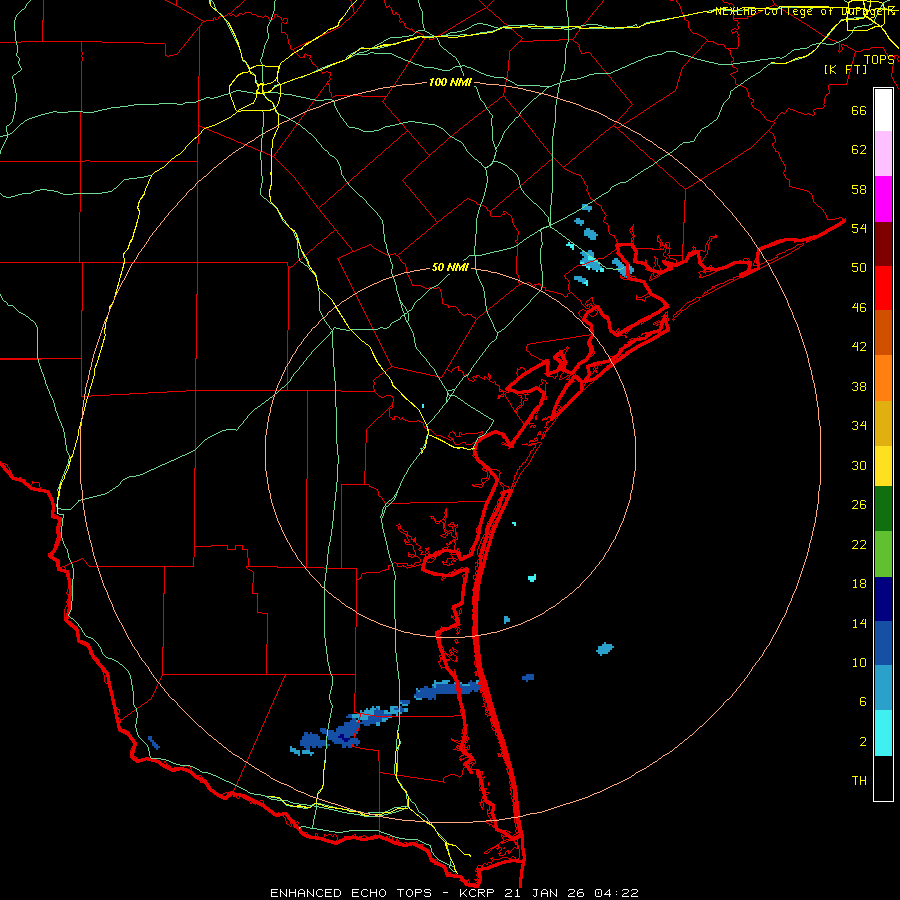This screenshot has height=900, width=900.
Task: Click the legend value "46"
Action: click(x=859, y=308)
